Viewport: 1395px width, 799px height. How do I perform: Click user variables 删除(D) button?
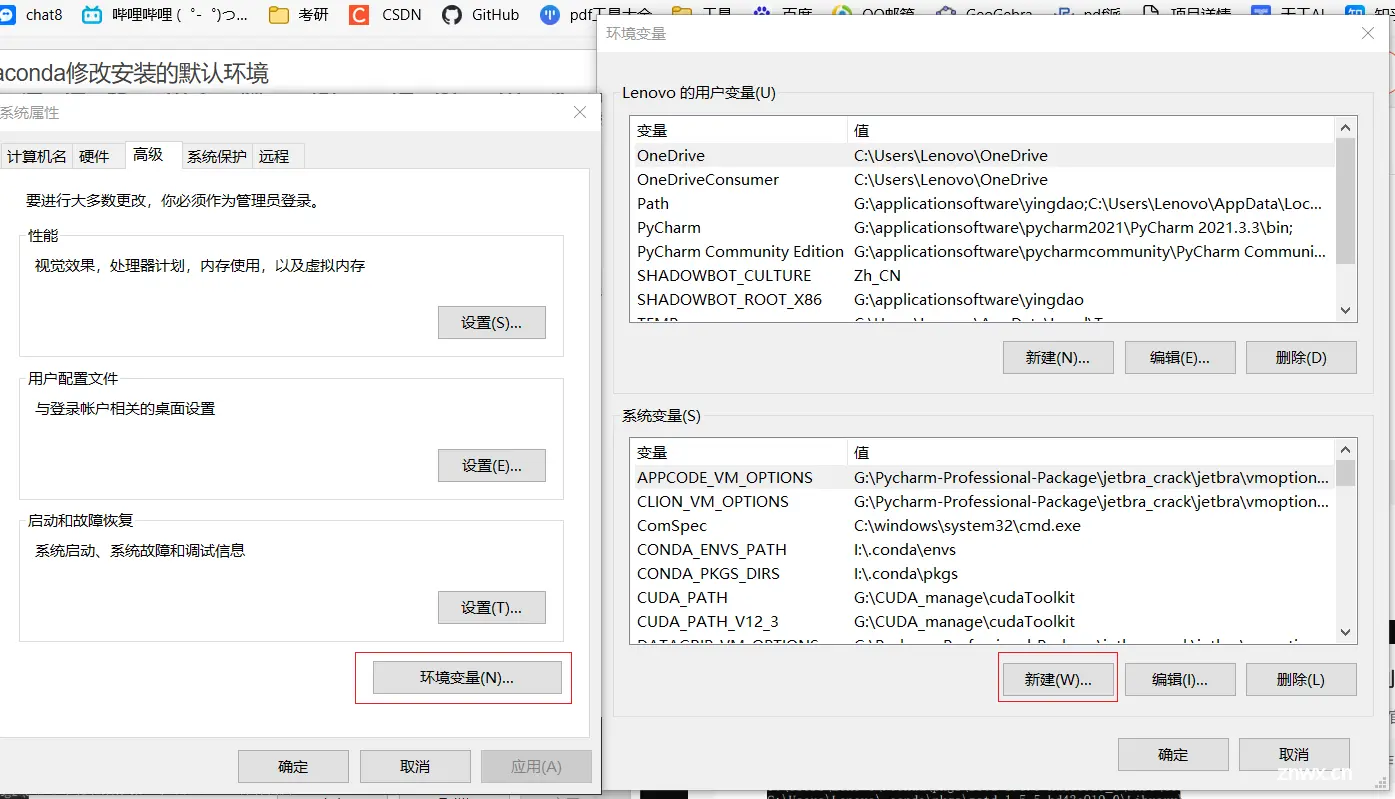(1301, 357)
